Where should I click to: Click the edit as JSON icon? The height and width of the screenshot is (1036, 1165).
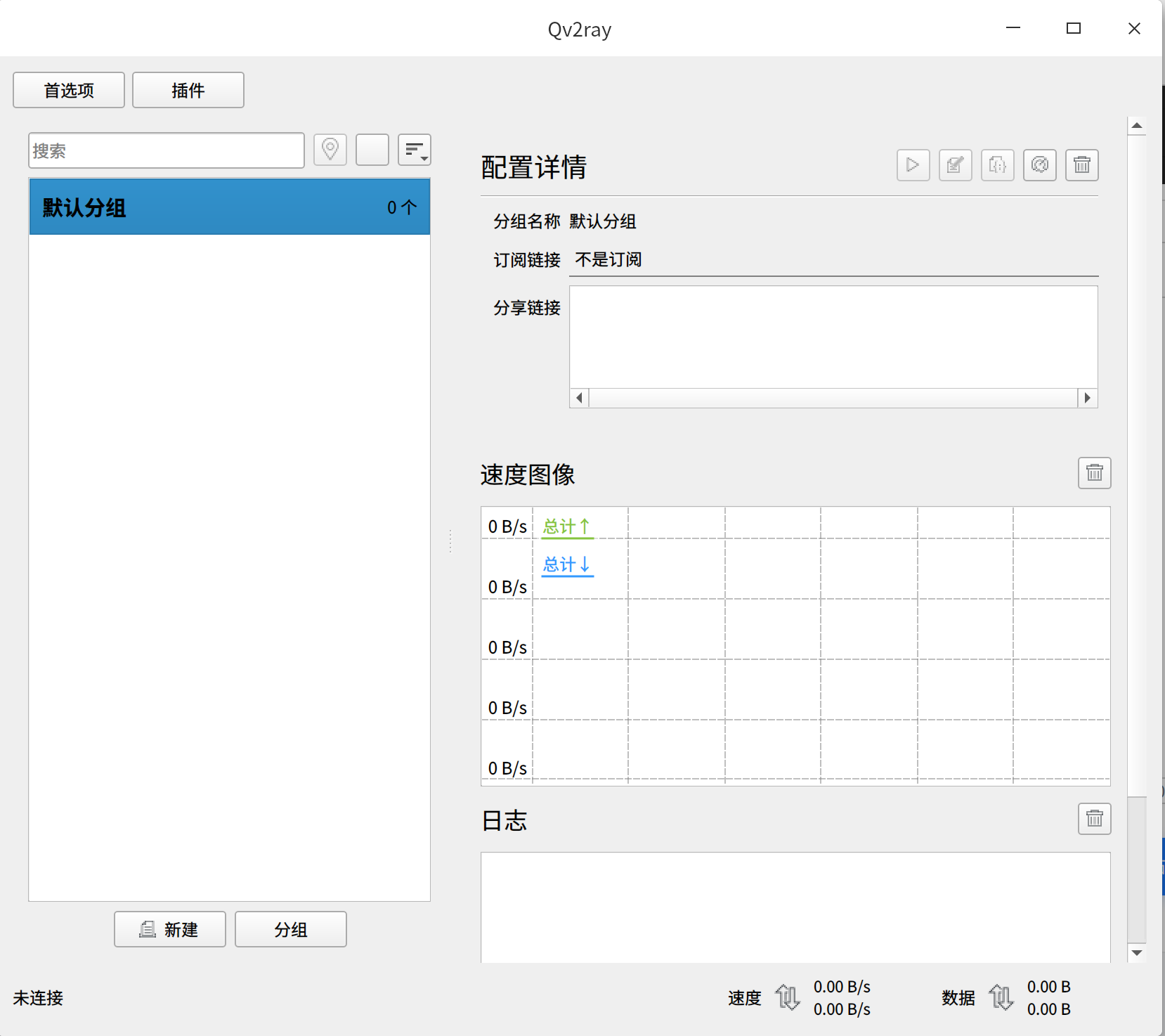997,165
